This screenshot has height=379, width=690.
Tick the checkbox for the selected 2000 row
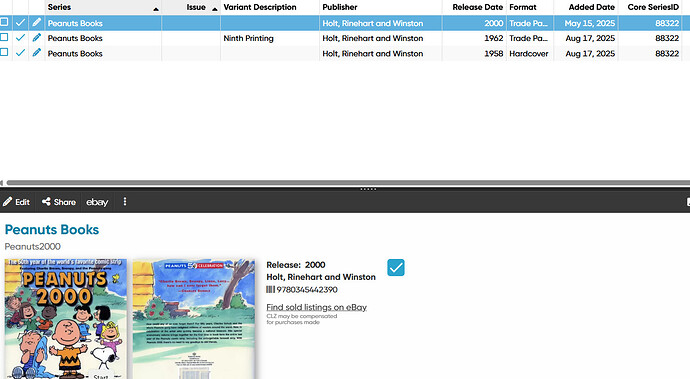pyautogui.click(x=4, y=22)
